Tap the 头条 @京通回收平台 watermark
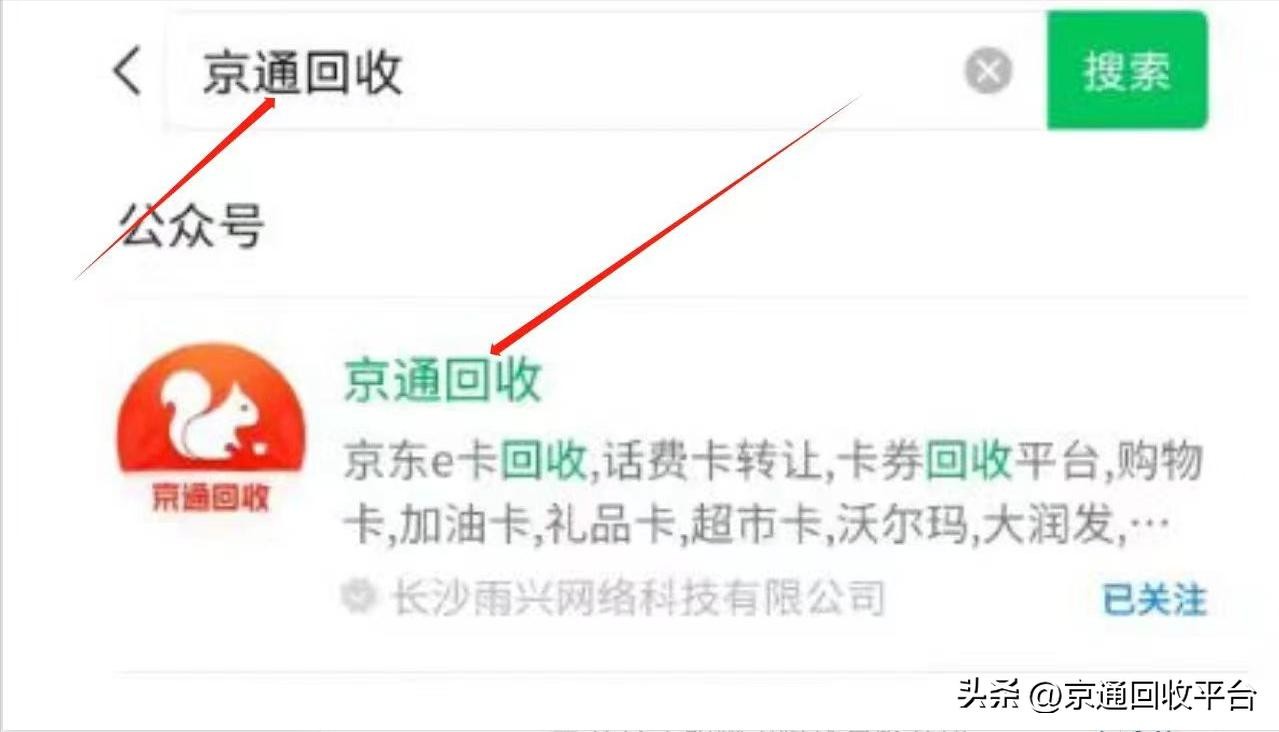The image size is (1279, 732). point(1106,693)
